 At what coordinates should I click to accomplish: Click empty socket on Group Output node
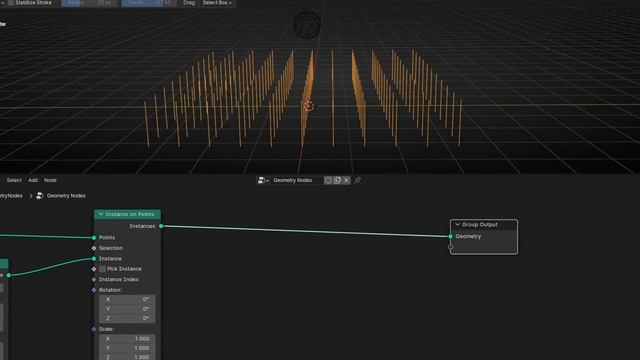451,247
